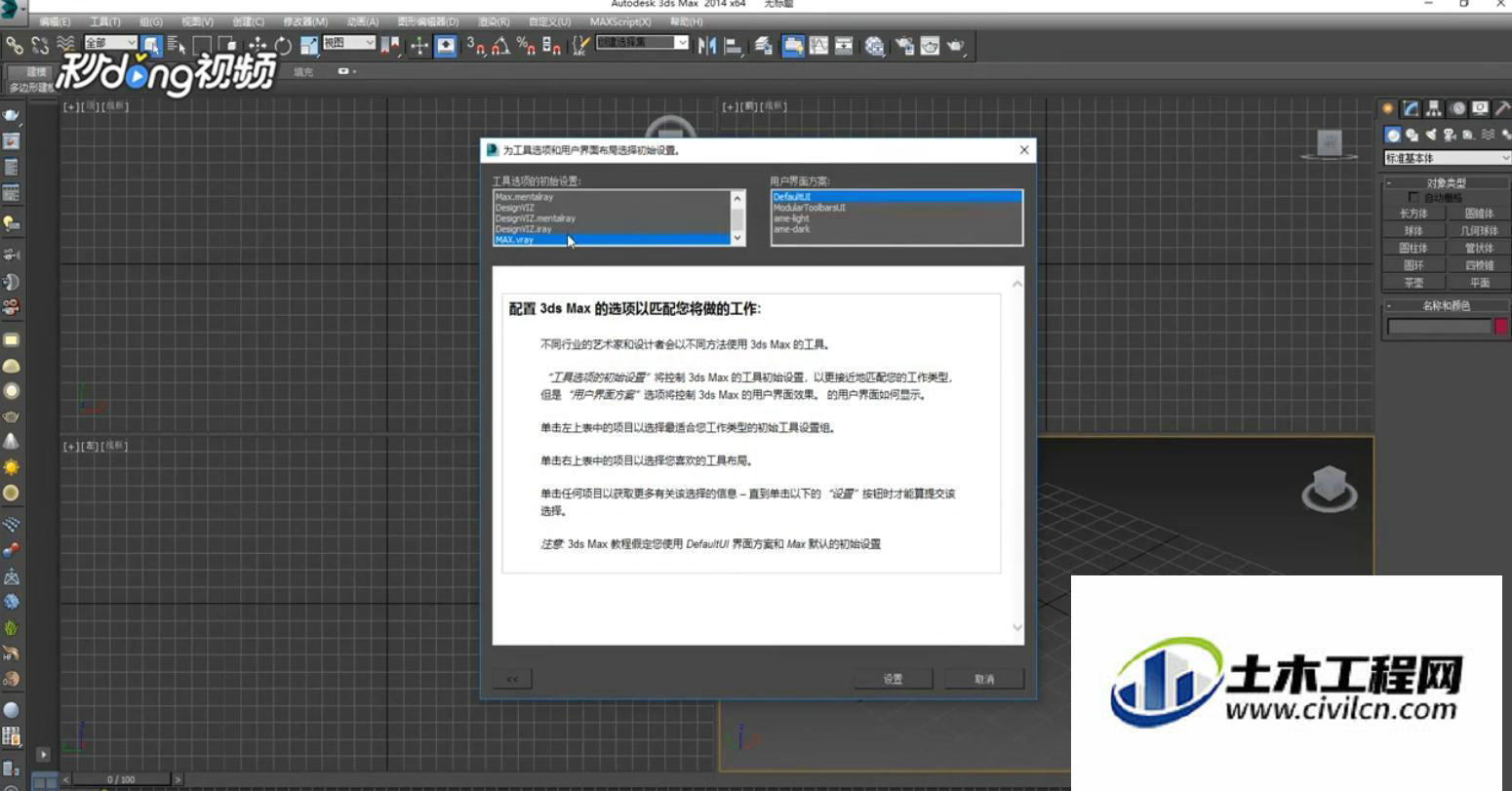1512x791 pixels.
Task: Select ame-light UI scheme
Action: 895,218
